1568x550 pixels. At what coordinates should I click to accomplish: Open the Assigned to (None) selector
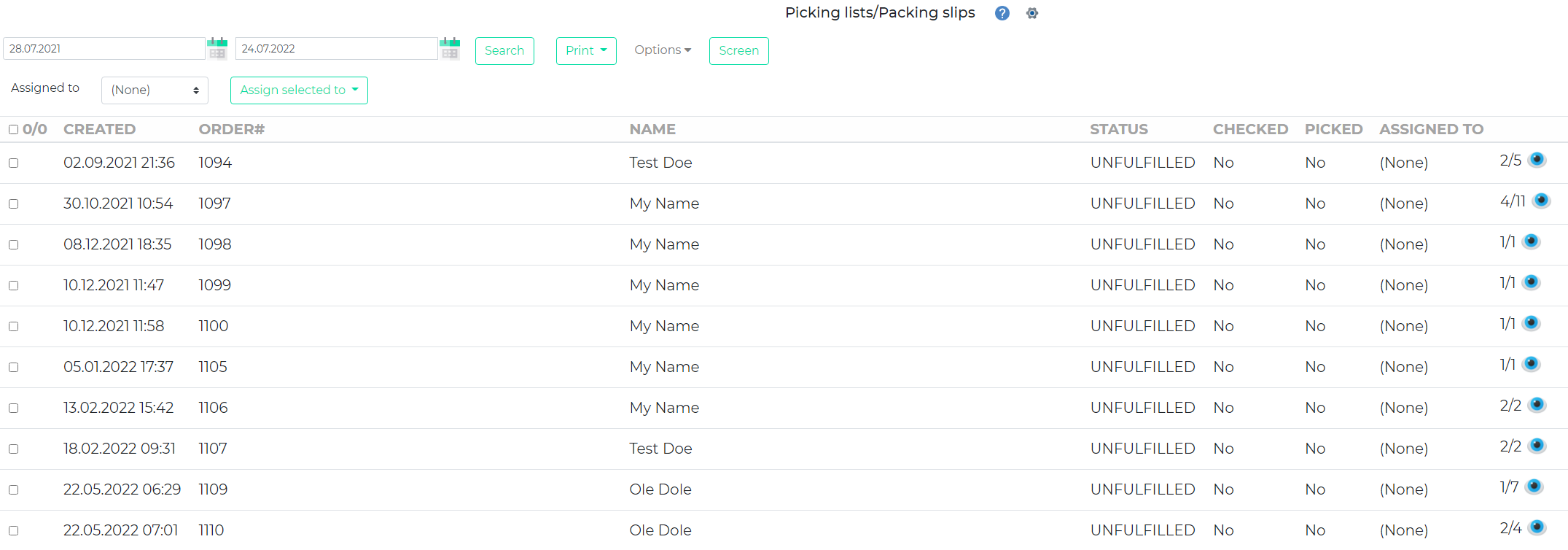(x=155, y=90)
